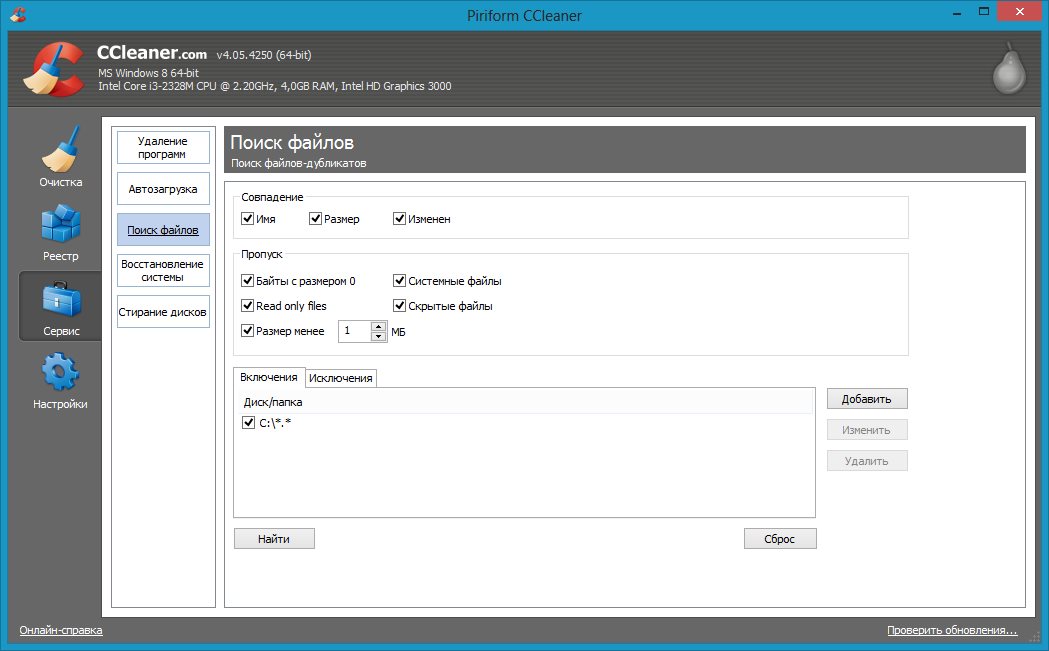
Task: Open Настройки gear settings
Action: pos(60,381)
